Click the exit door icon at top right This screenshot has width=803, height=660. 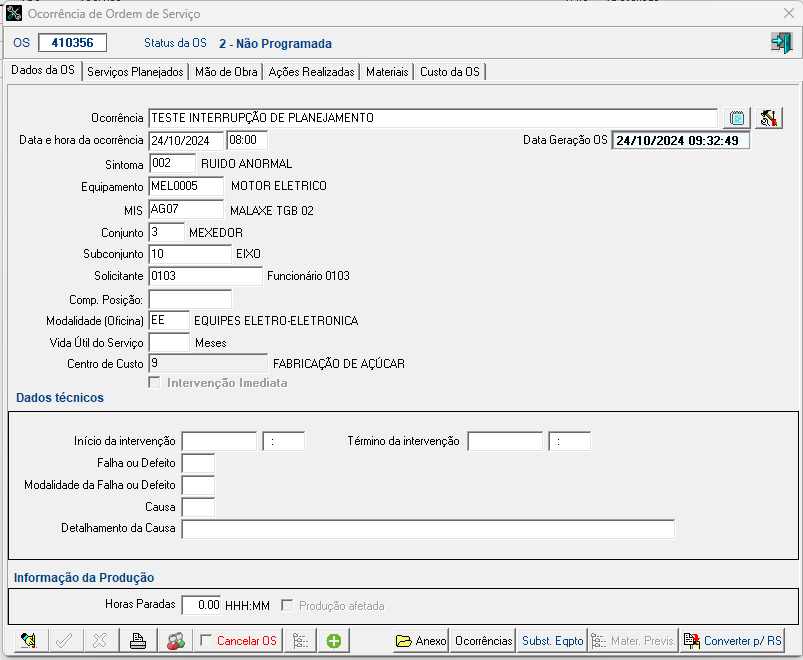781,42
